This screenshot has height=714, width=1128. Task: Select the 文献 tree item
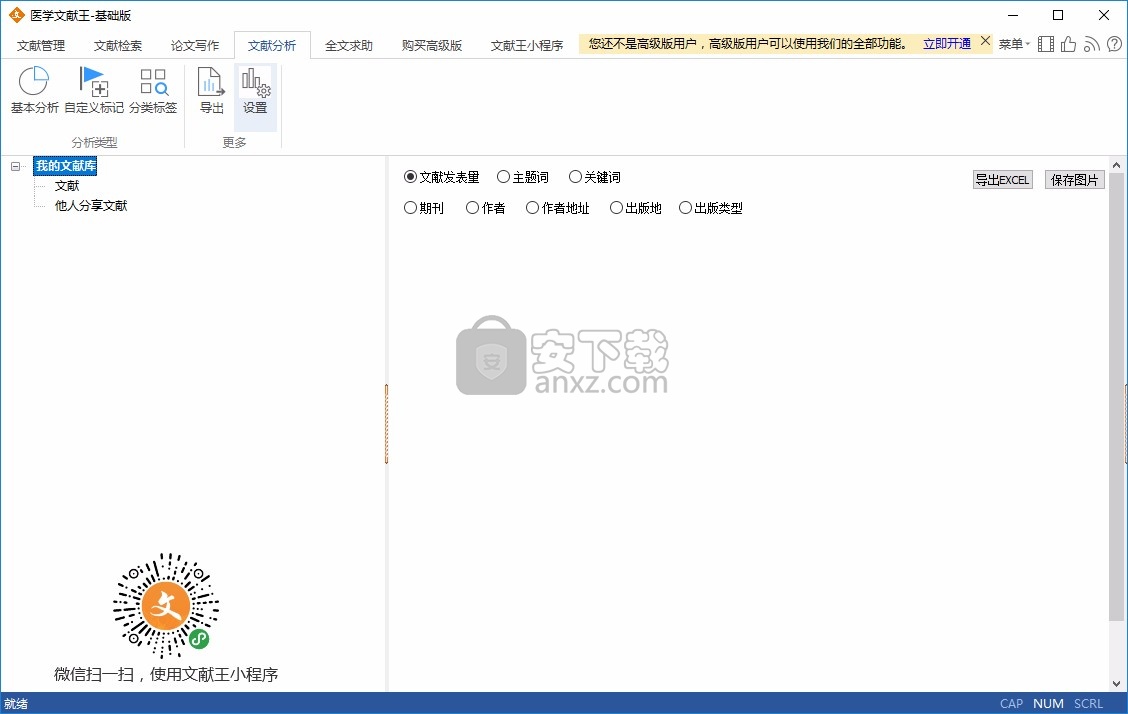[x=67, y=186]
